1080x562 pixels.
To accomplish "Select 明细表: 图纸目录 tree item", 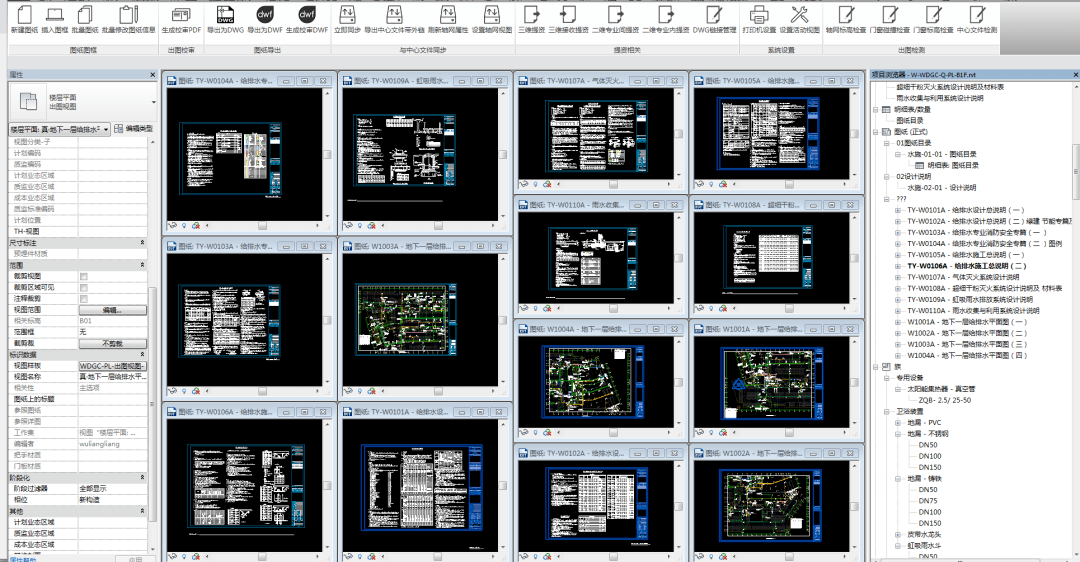I will pyautogui.click(x=953, y=165).
